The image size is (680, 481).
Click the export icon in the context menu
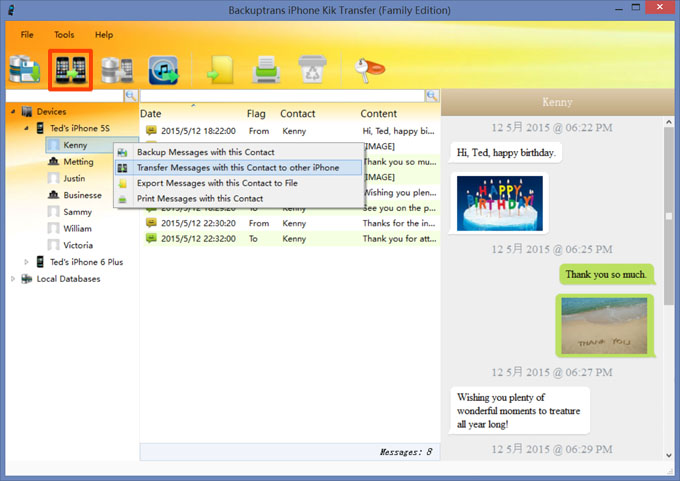(123, 183)
